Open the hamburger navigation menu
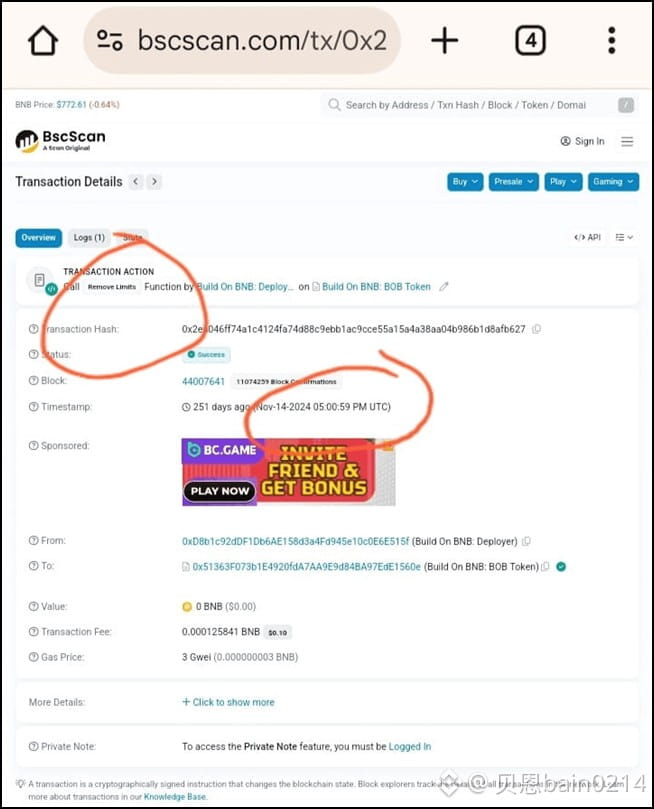The height and width of the screenshot is (809, 654). pos(627,141)
